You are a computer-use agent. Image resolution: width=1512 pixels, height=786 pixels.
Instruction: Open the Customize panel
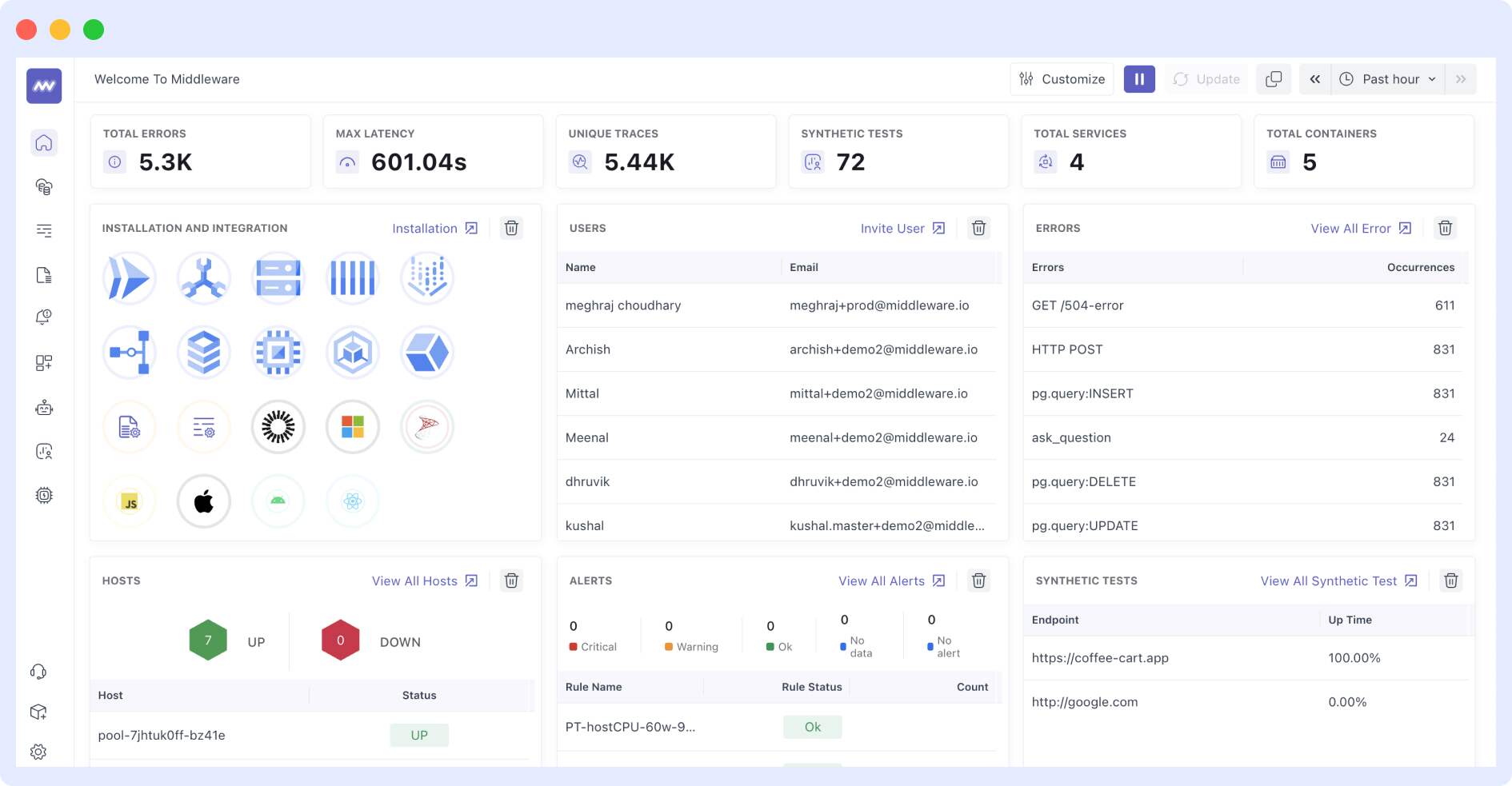pos(1062,79)
